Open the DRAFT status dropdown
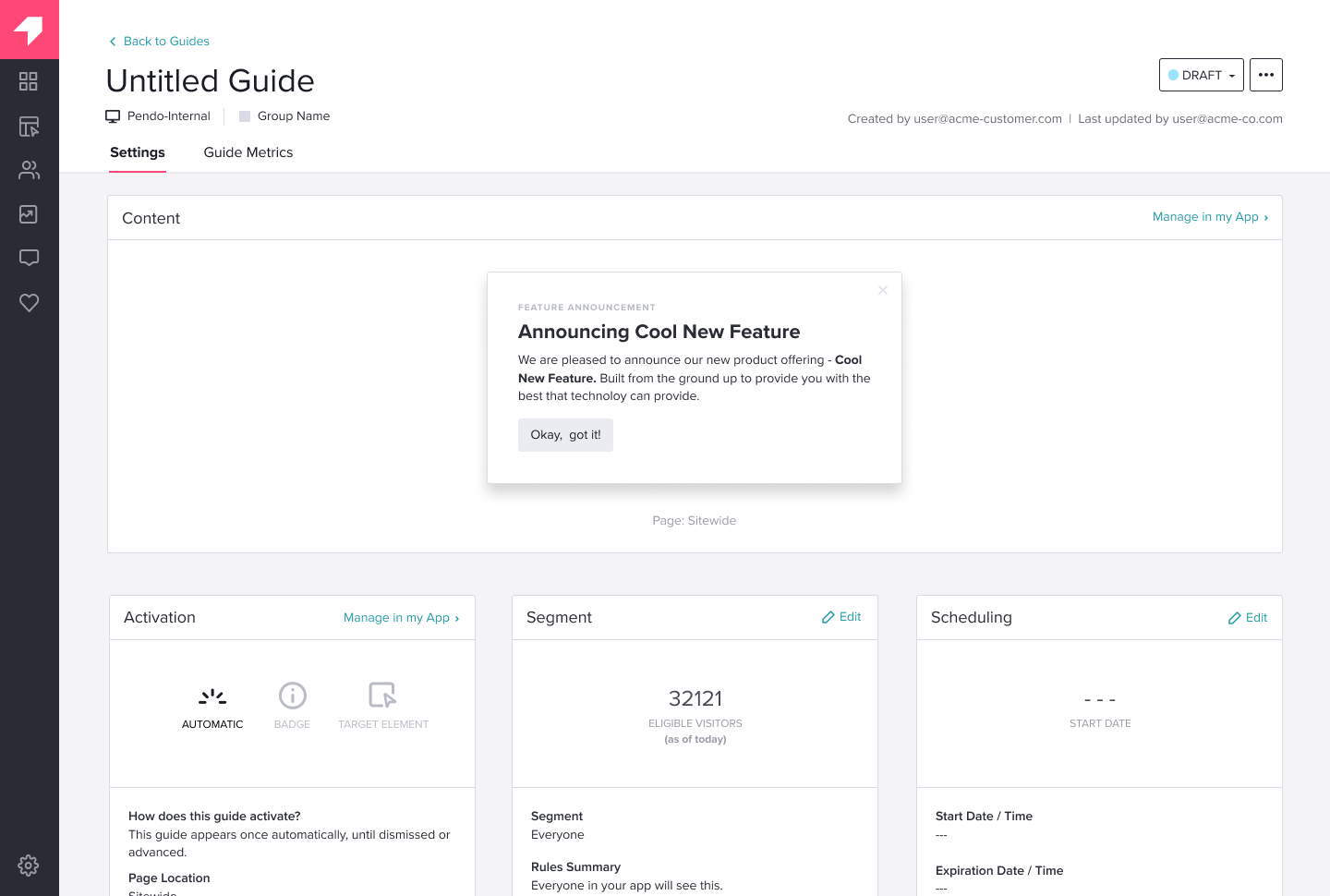The height and width of the screenshot is (896, 1330). click(1201, 75)
